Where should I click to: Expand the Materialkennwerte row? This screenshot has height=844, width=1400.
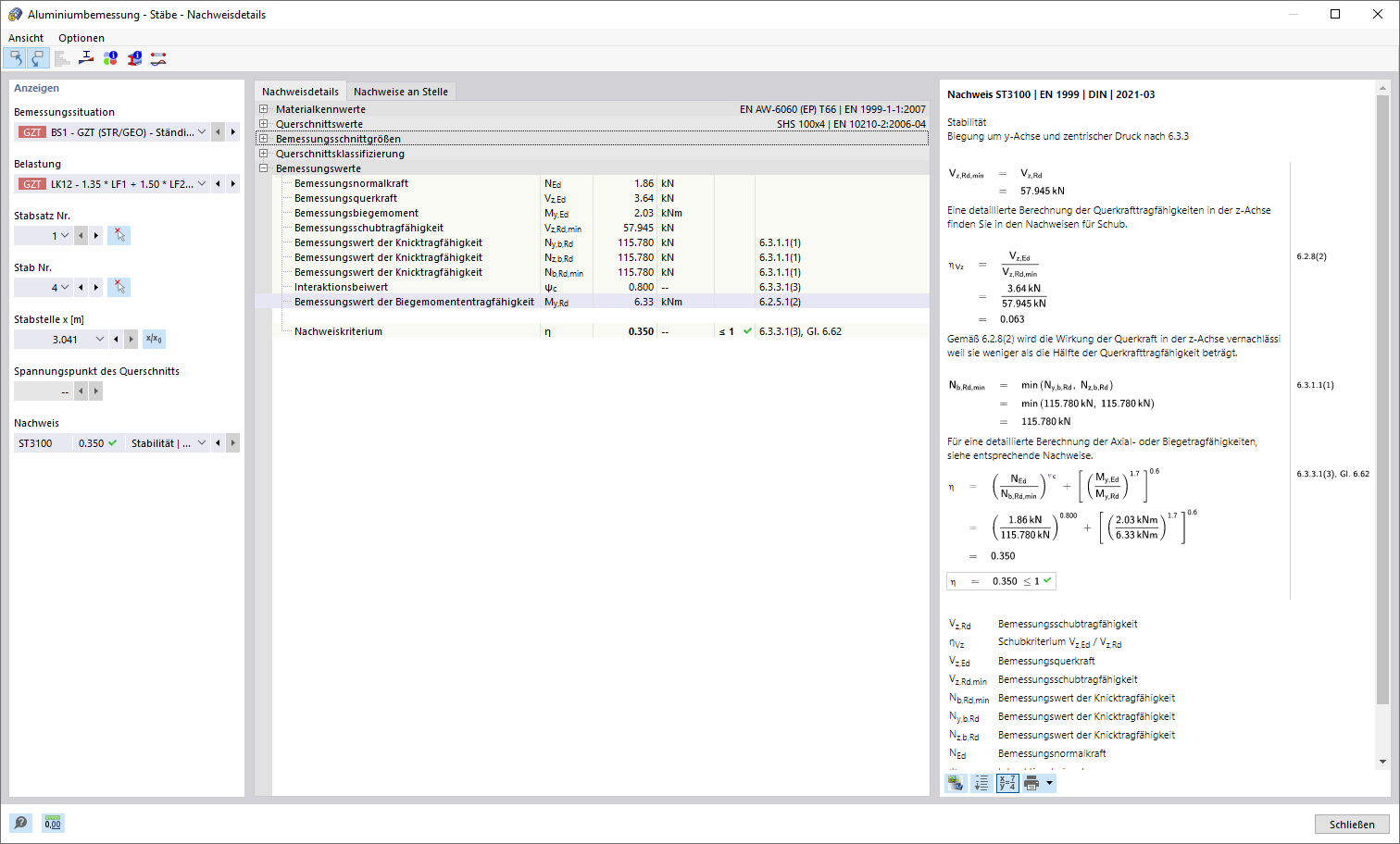pyautogui.click(x=264, y=109)
